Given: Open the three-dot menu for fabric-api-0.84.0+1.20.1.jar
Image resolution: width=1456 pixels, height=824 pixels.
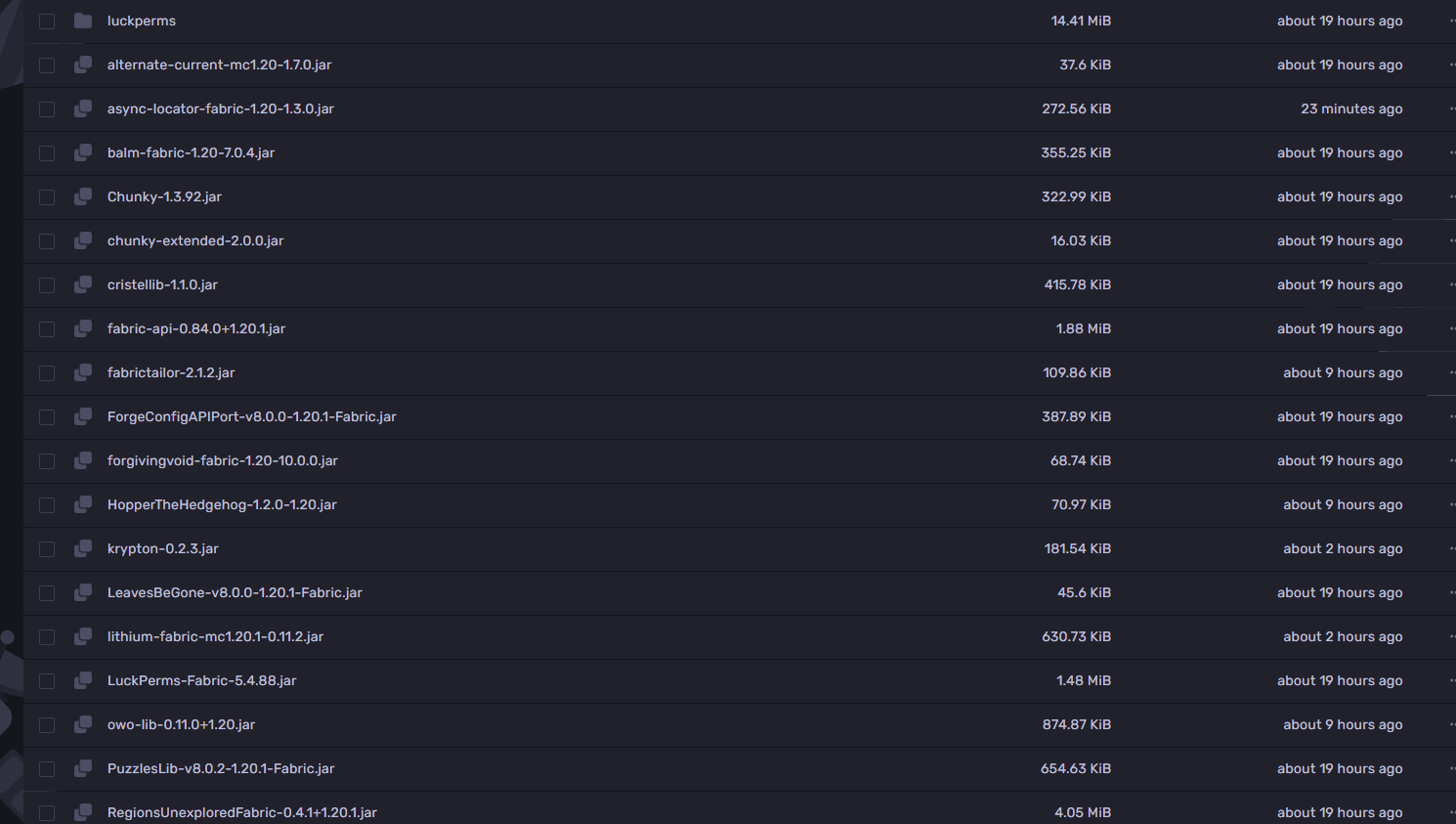Looking at the screenshot, I should pyautogui.click(x=1451, y=328).
